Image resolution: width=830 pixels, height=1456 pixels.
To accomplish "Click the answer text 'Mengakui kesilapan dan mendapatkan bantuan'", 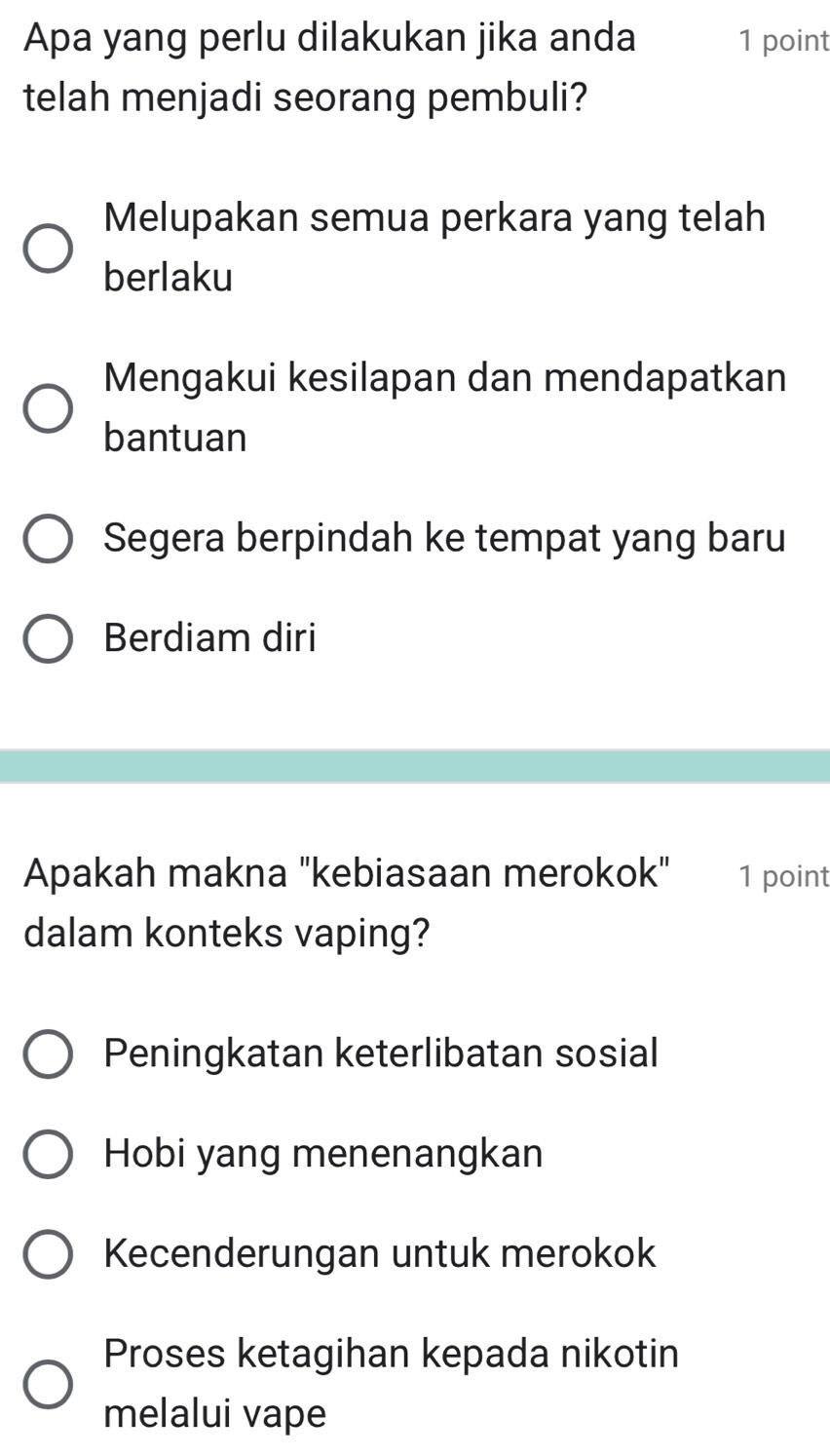I will pos(444,406).
